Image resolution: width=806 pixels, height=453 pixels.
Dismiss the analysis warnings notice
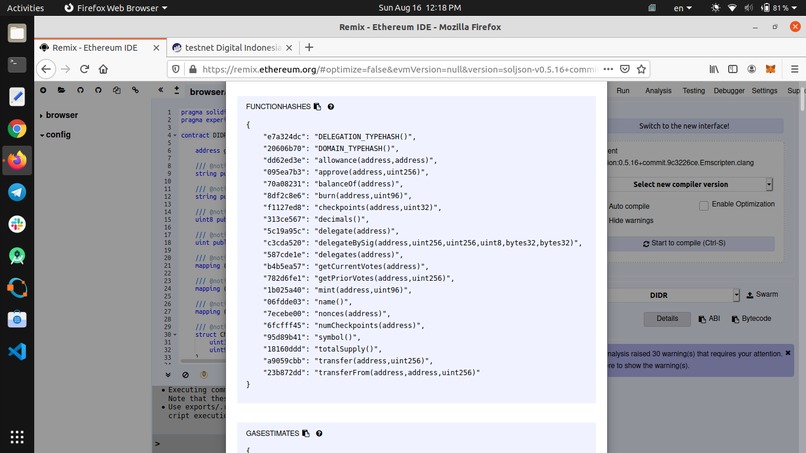(788, 353)
